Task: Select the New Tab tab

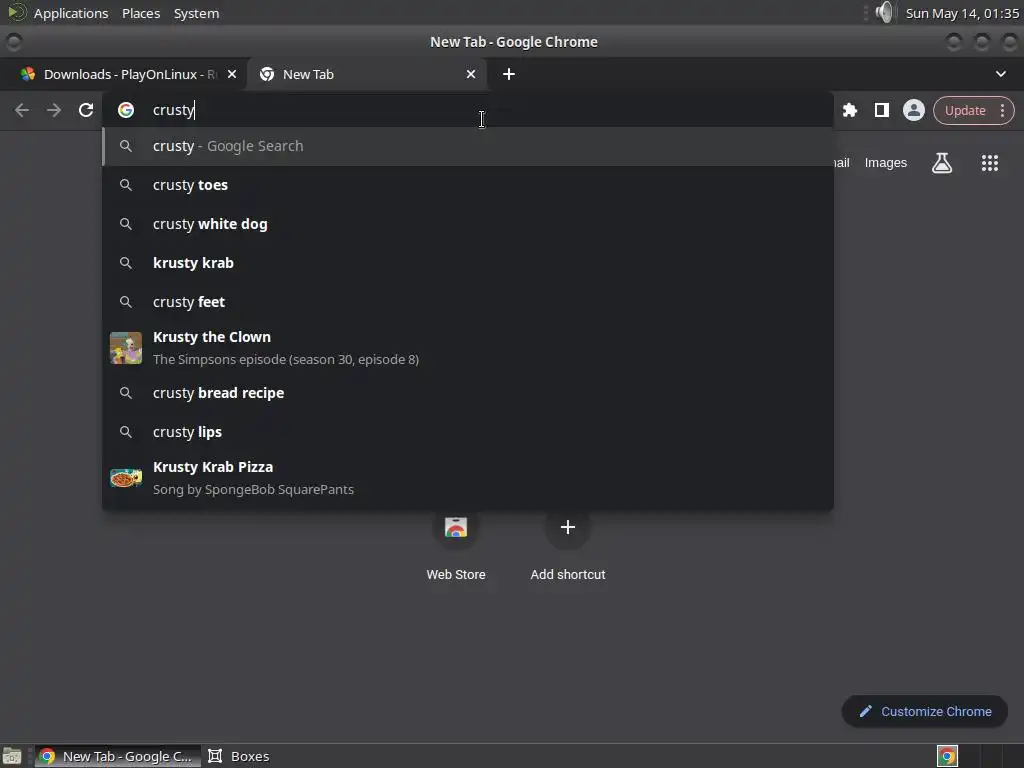Action: [367, 74]
